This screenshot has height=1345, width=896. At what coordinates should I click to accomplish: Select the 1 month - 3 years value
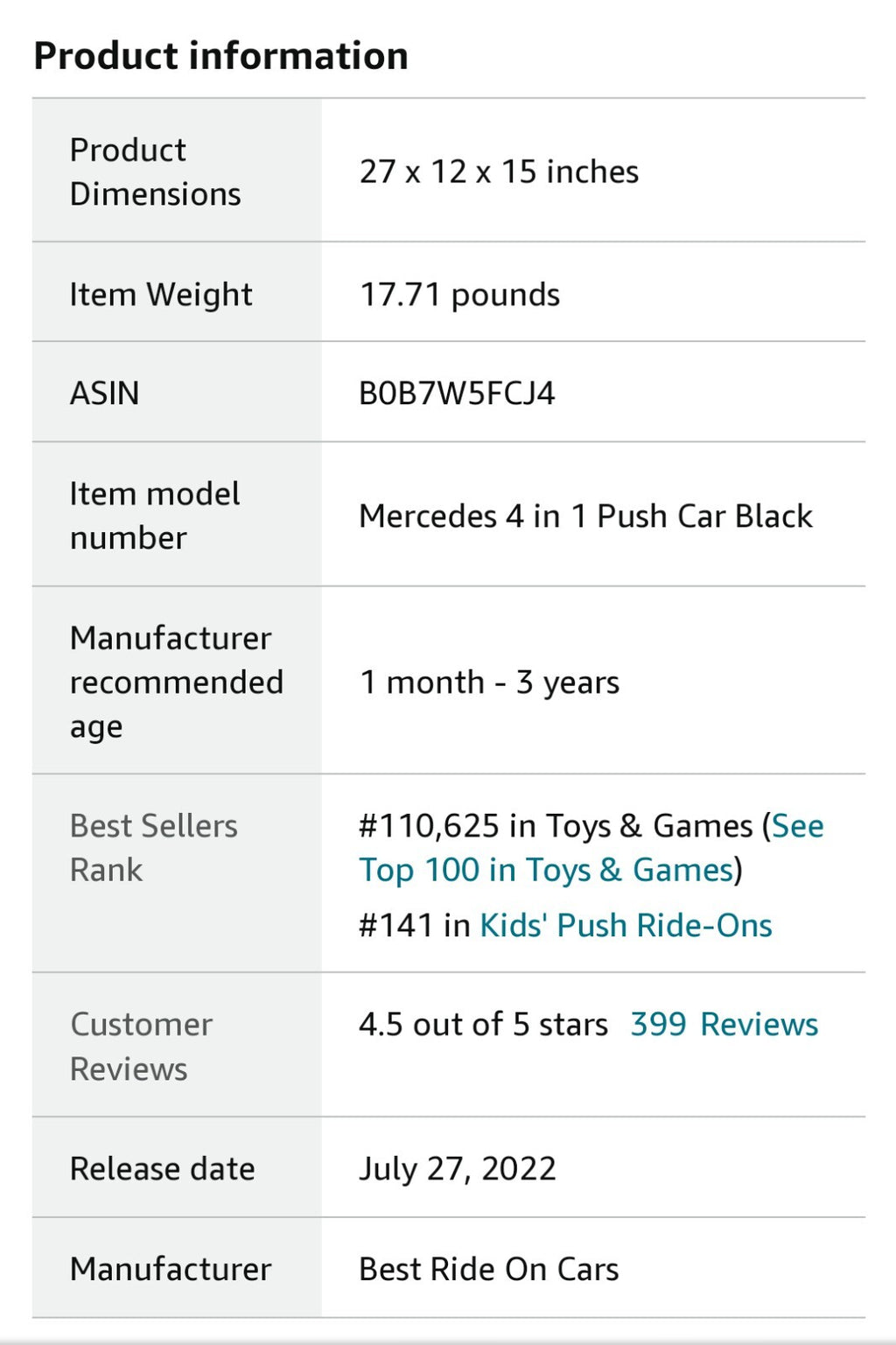[489, 682]
